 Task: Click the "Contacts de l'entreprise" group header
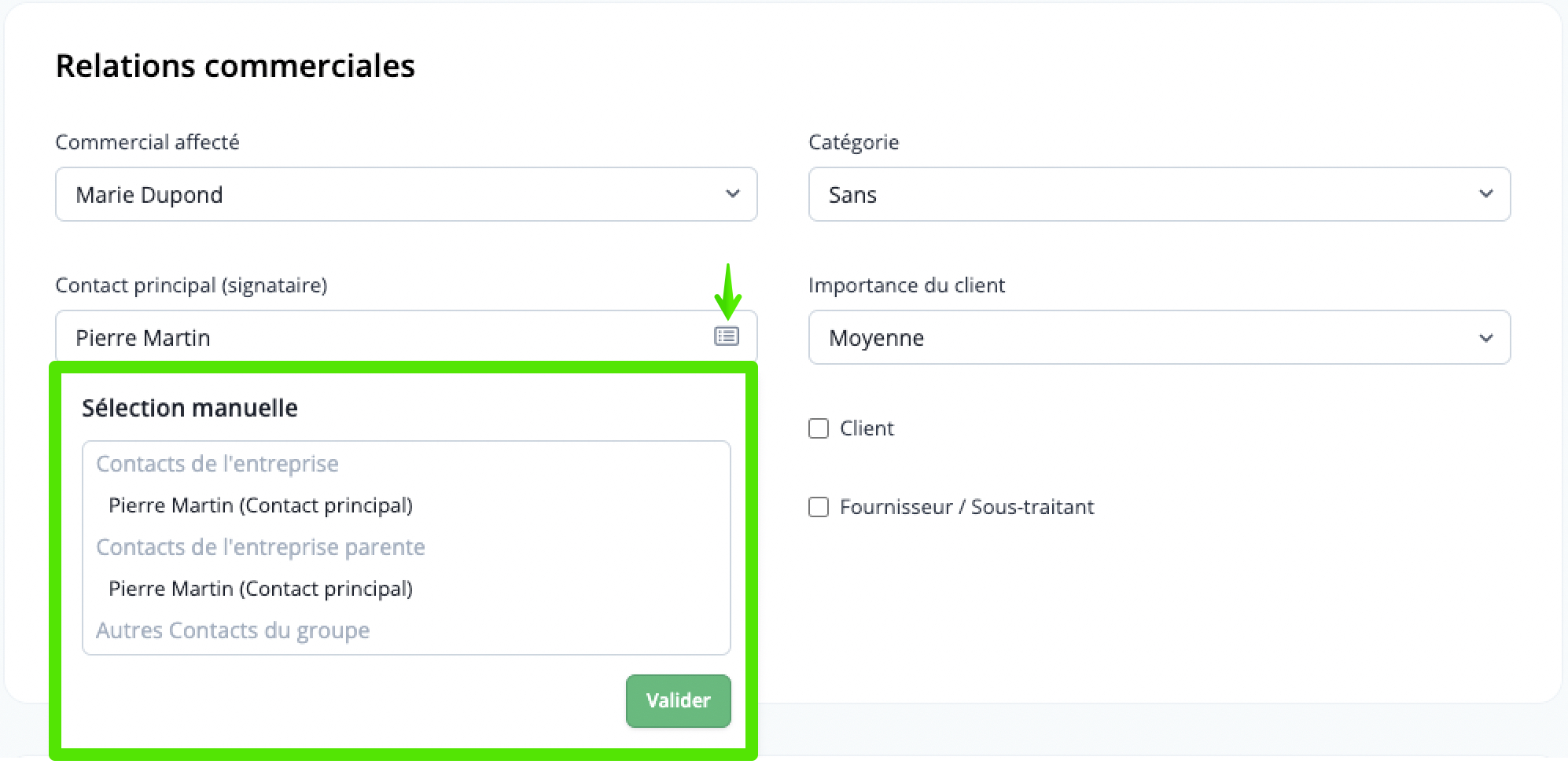217,464
